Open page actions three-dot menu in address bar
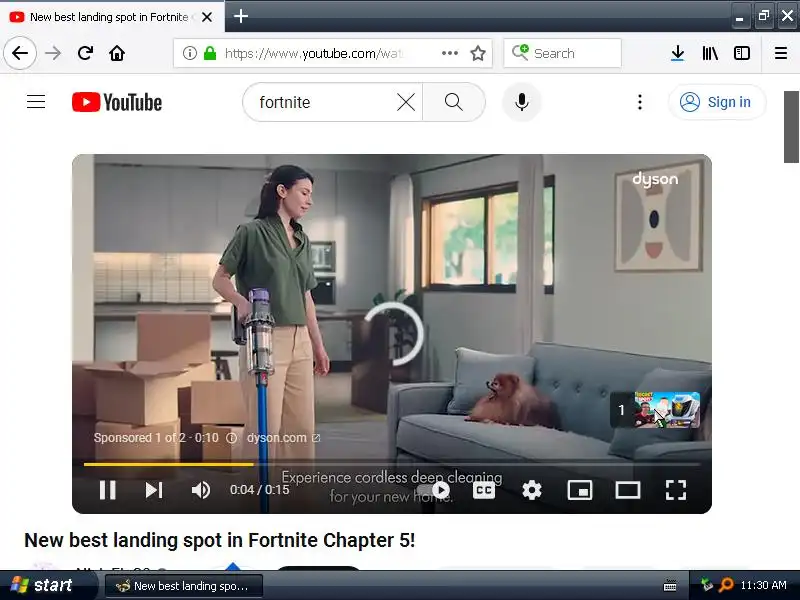800x600 pixels. 449,53
